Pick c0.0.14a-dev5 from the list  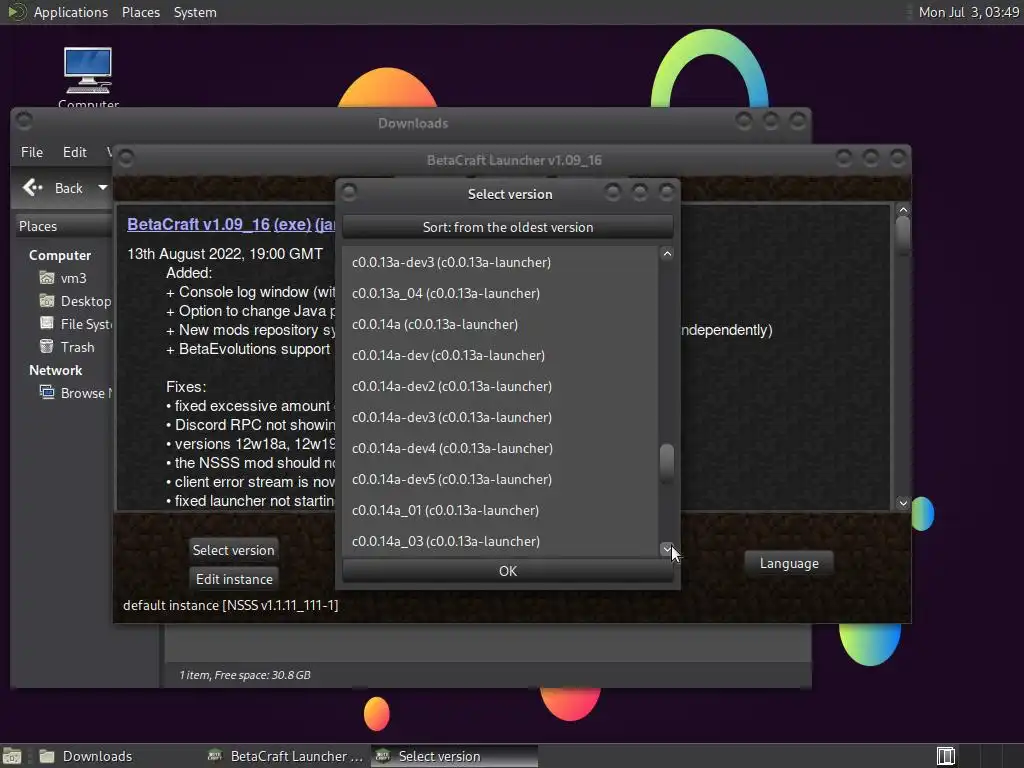click(500, 479)
